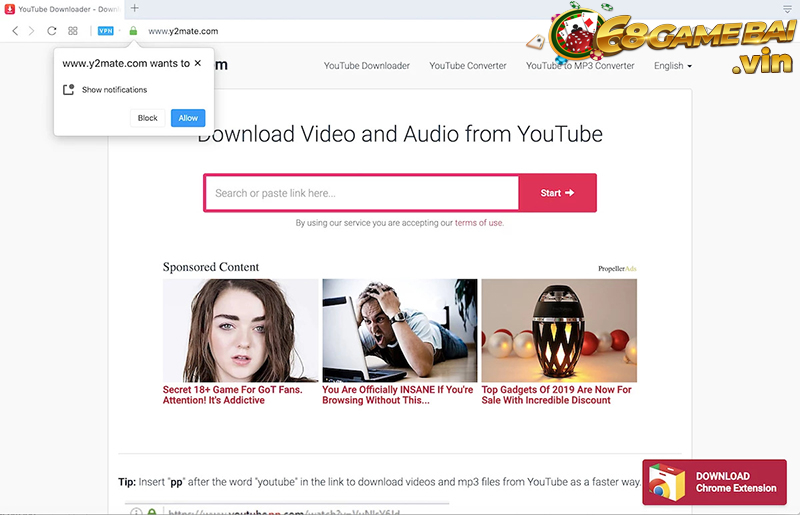
Task: Click the green padlock security icon
Action: pyautogui.click(x=133, y=31)
